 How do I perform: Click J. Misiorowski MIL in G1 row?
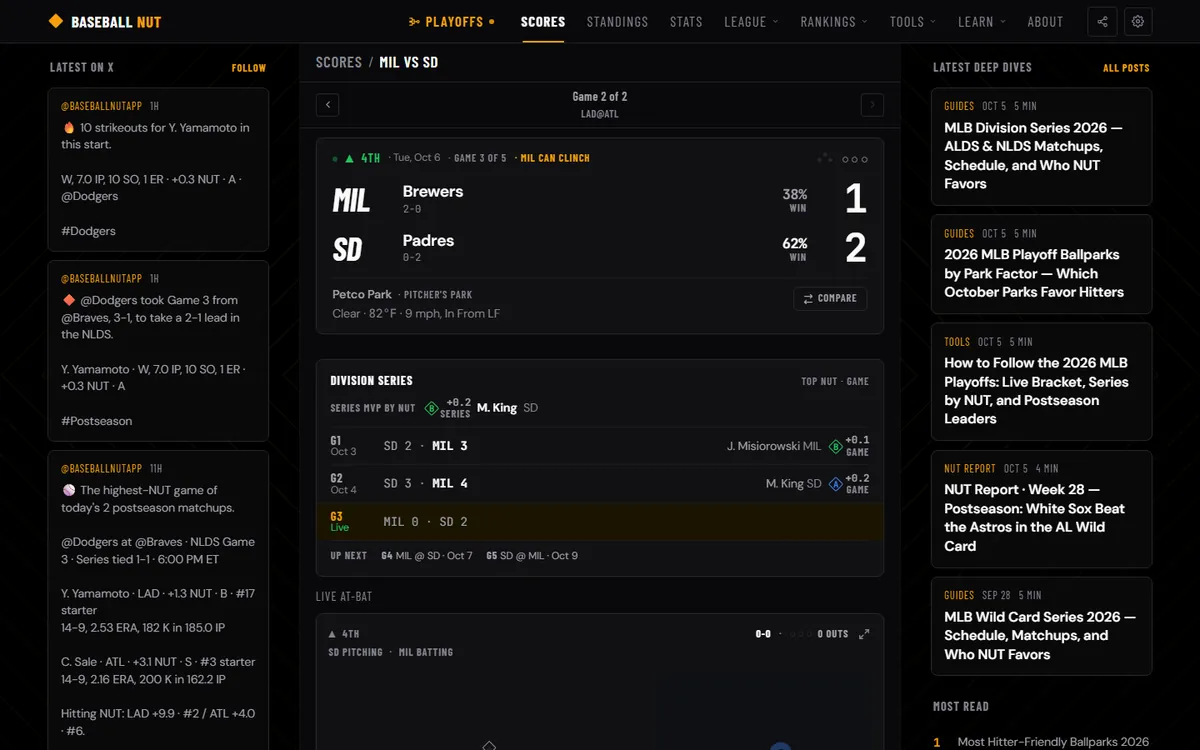pos(774,446)
